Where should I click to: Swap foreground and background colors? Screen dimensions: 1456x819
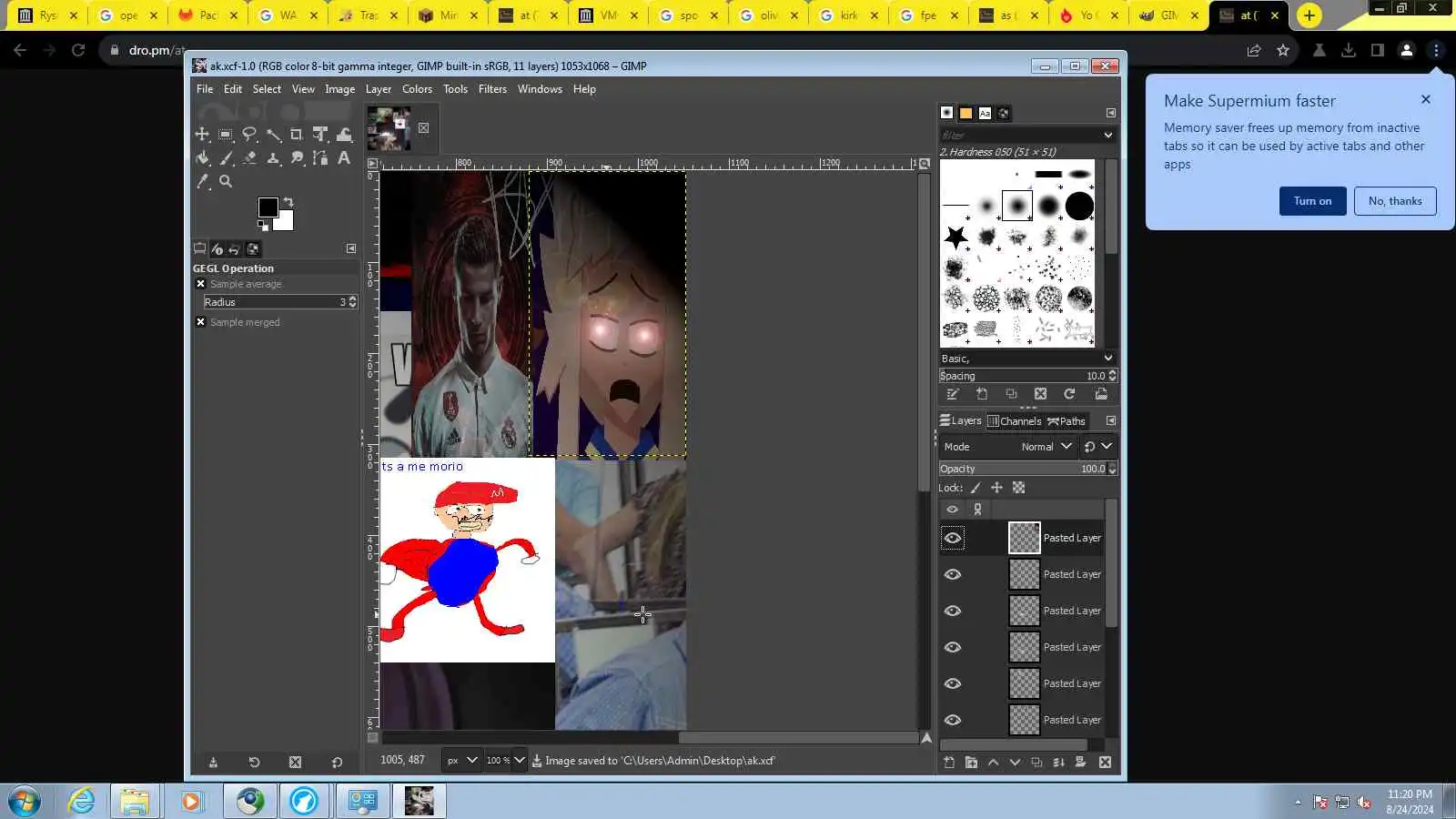pos(288,201)
